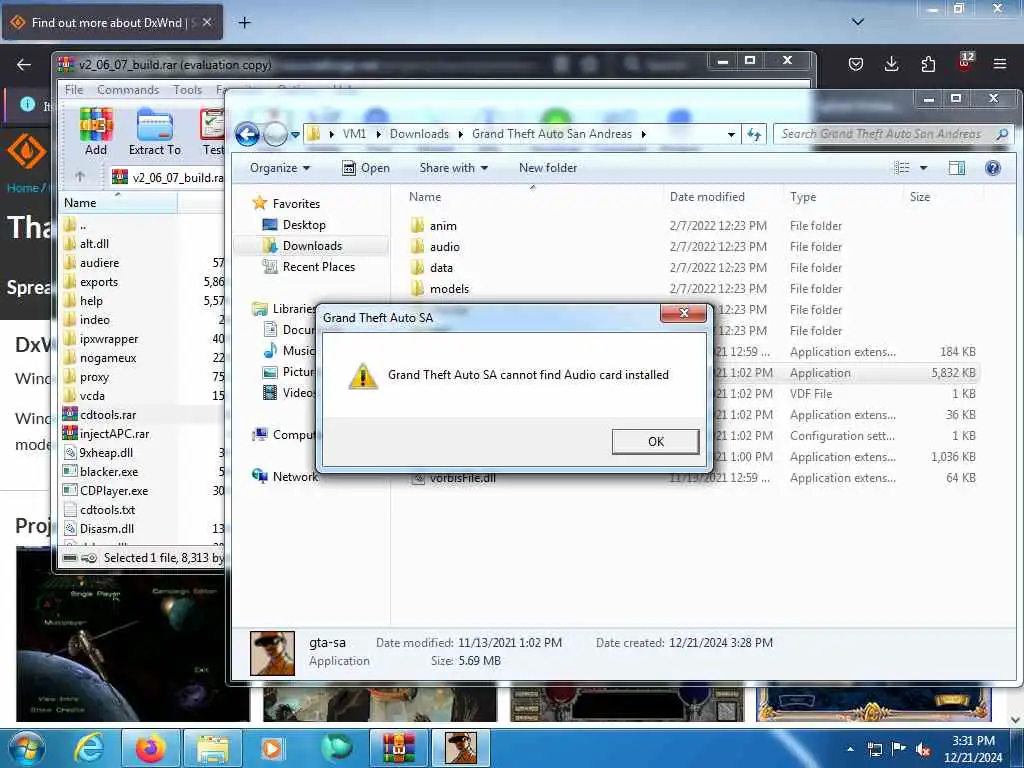The width and height of the screenshot is (1024, 768).
Task: Sort by the Type column header
Action: [803, 197]
